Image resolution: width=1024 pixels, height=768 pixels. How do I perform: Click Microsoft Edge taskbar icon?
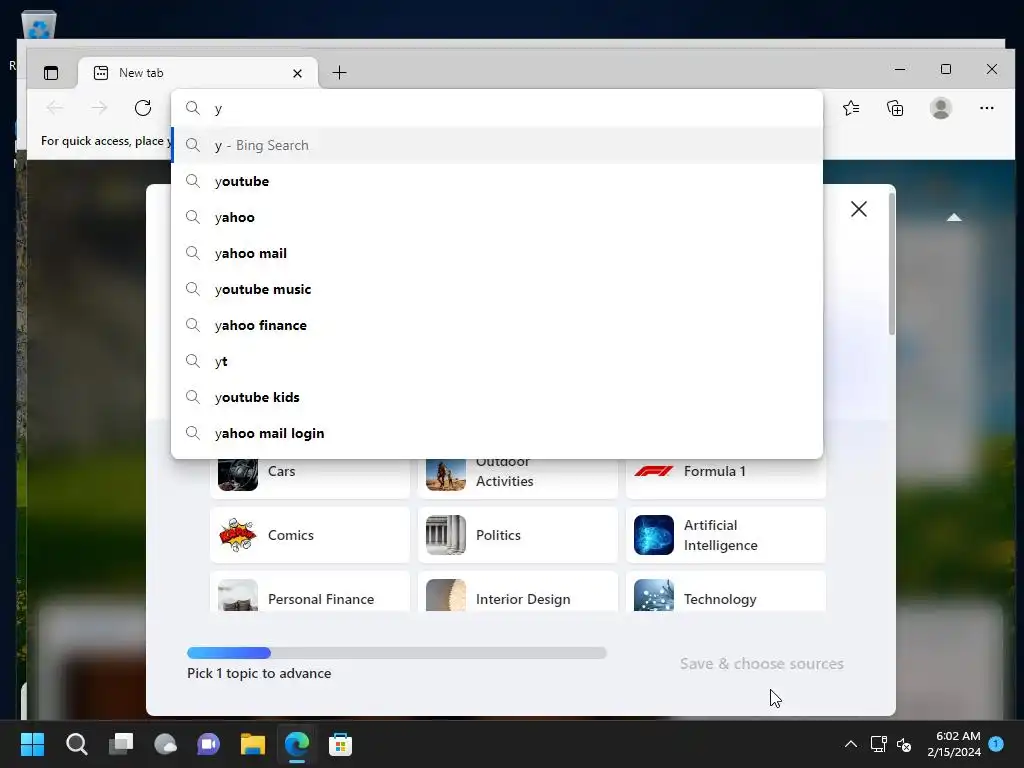[x=296, y=744]
